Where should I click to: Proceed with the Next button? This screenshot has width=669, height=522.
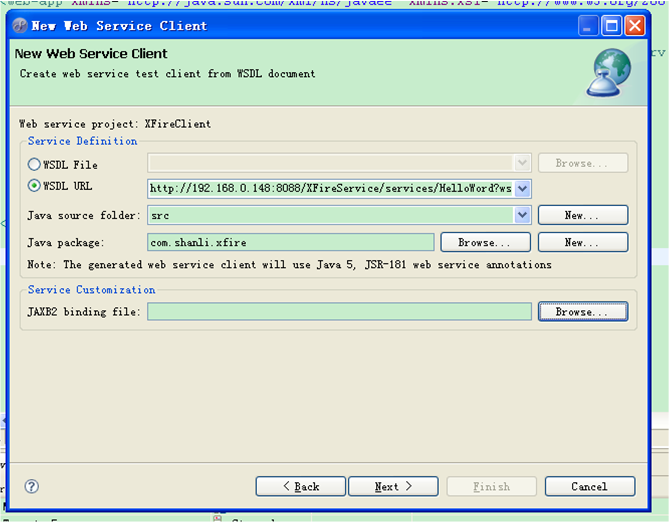point(393,486)
